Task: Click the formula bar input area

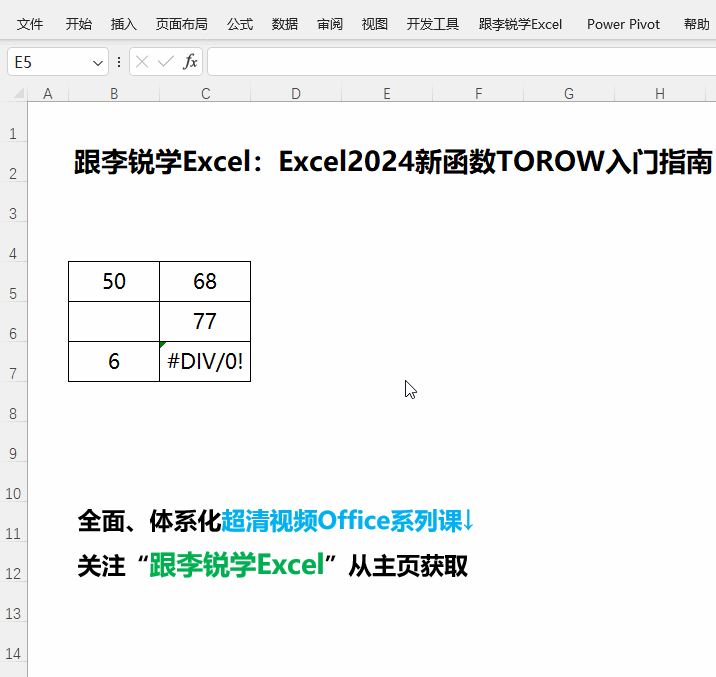Action: tap(462, 62)
